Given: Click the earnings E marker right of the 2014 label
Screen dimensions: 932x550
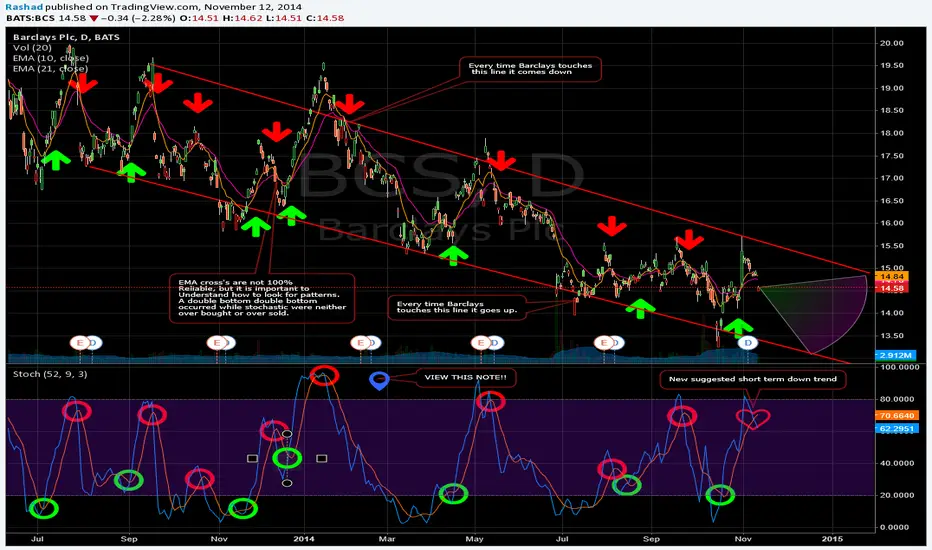Looking at the screenshot, I should tap(360, 342).
